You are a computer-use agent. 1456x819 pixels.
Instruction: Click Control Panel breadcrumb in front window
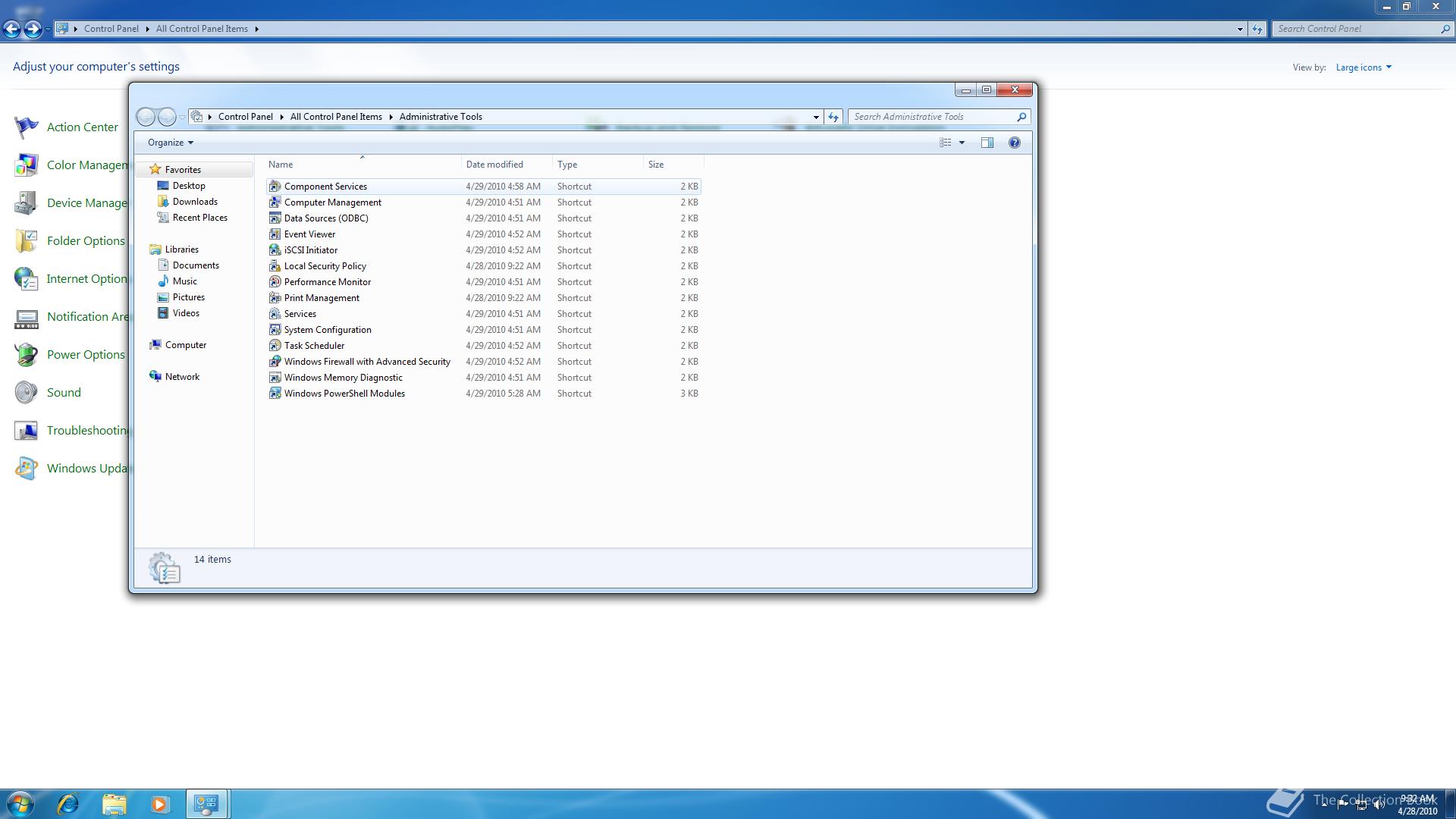click(246, 117)
